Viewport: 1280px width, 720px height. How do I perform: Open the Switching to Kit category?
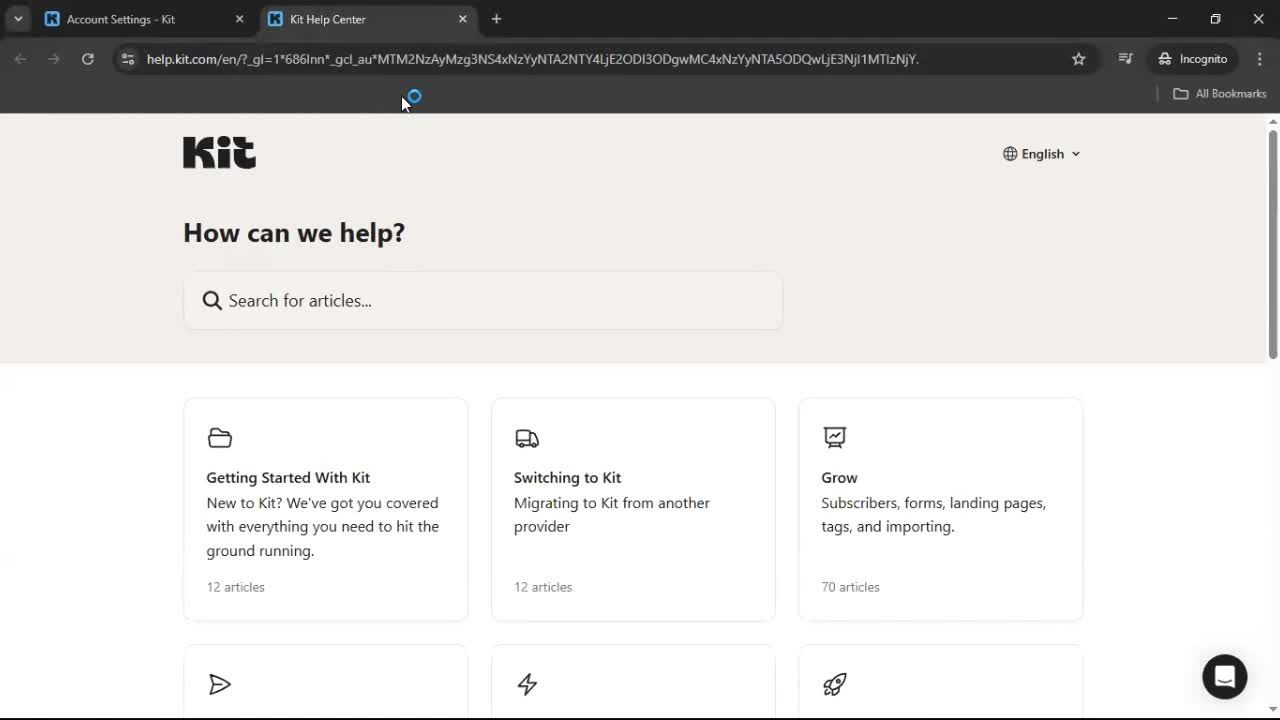click(633, 508)
